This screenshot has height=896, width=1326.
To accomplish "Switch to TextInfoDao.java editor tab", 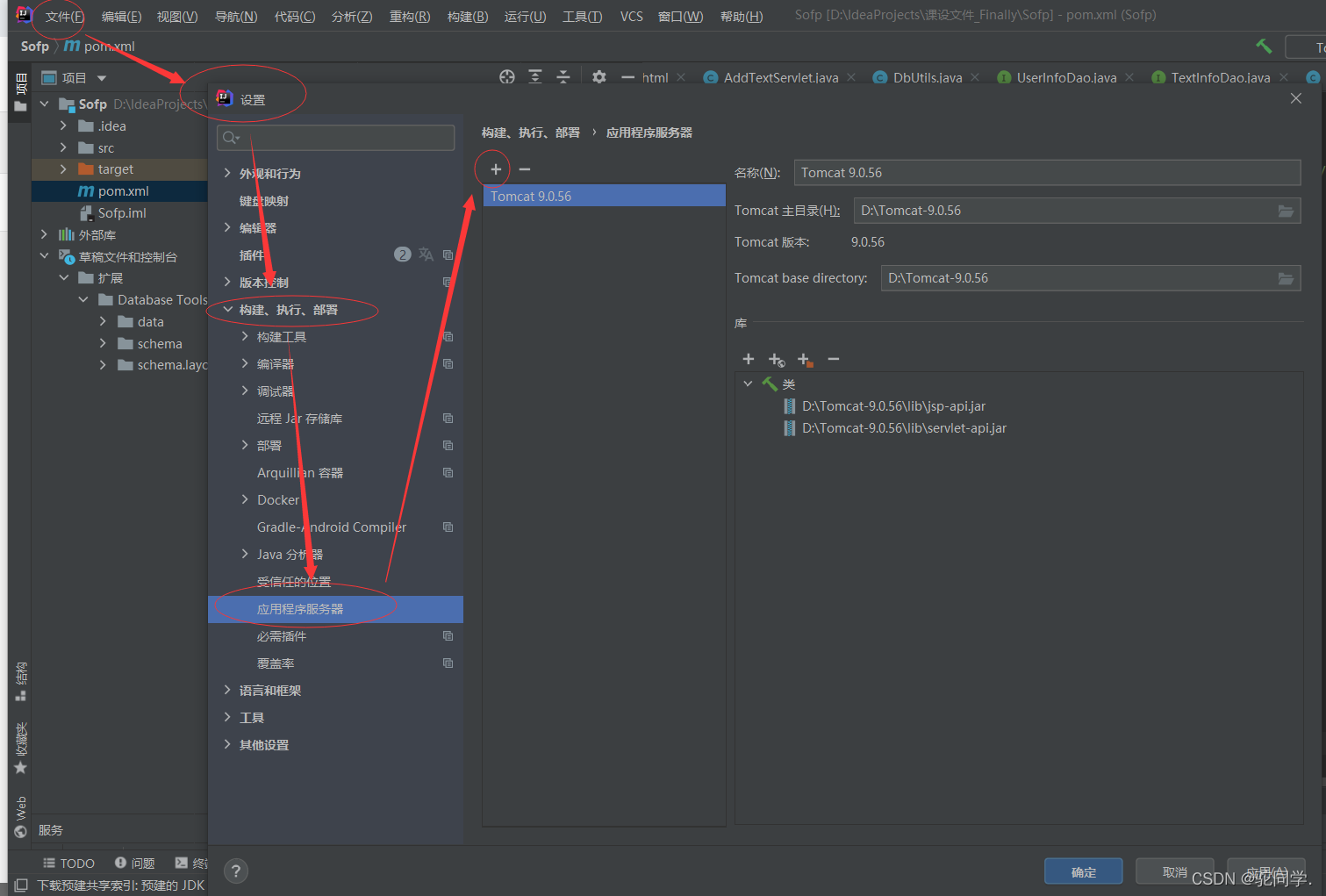I will coord(1220,77).
